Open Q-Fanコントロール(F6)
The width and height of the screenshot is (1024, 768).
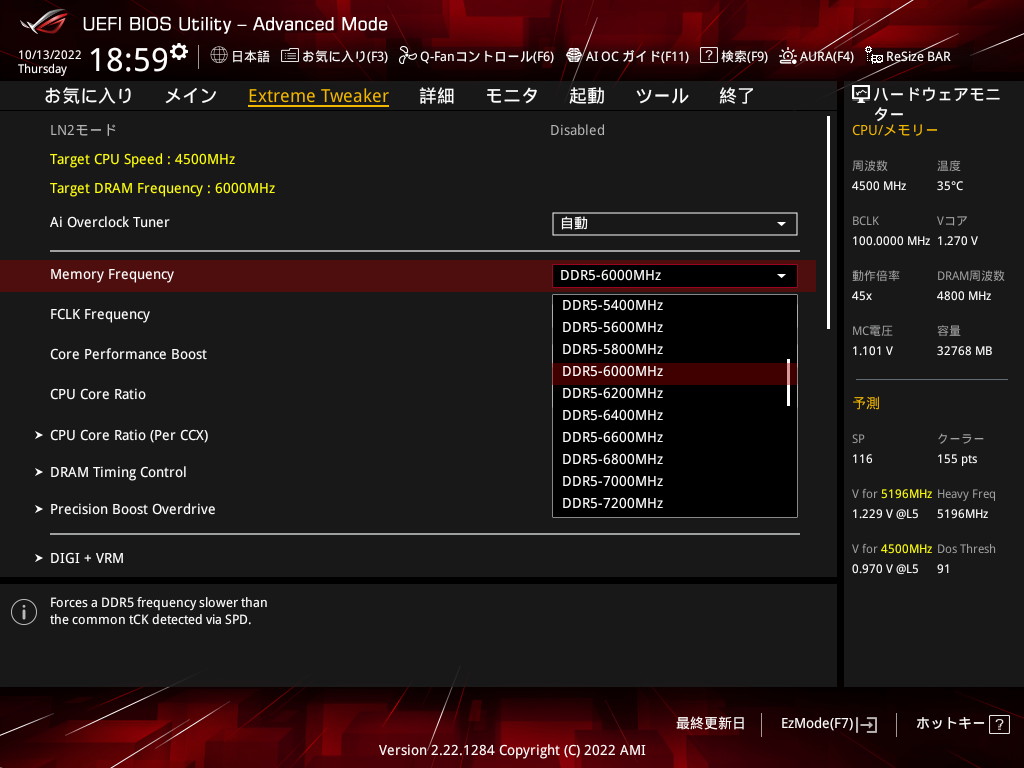(477, 56)
